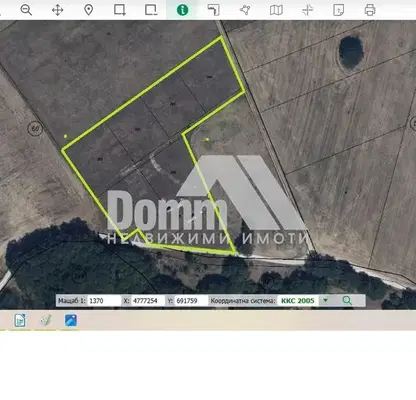The image size is (416, 400).
Task: Edit the X coordinate field 4777254
Action: pos(148,301)
